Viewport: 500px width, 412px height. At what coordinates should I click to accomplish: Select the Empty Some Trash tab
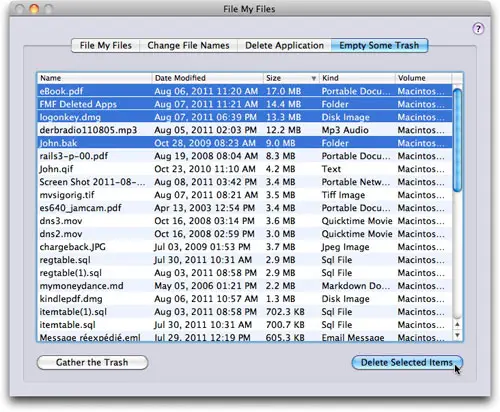click(379, 45)
